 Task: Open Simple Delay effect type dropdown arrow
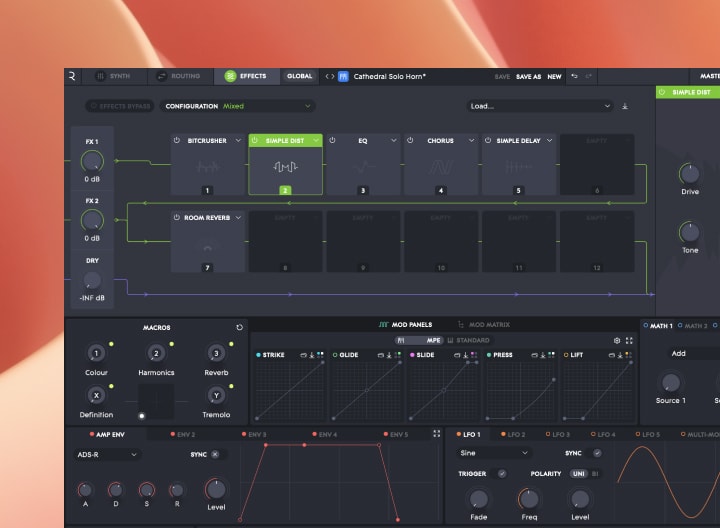[x=549, y=140]
